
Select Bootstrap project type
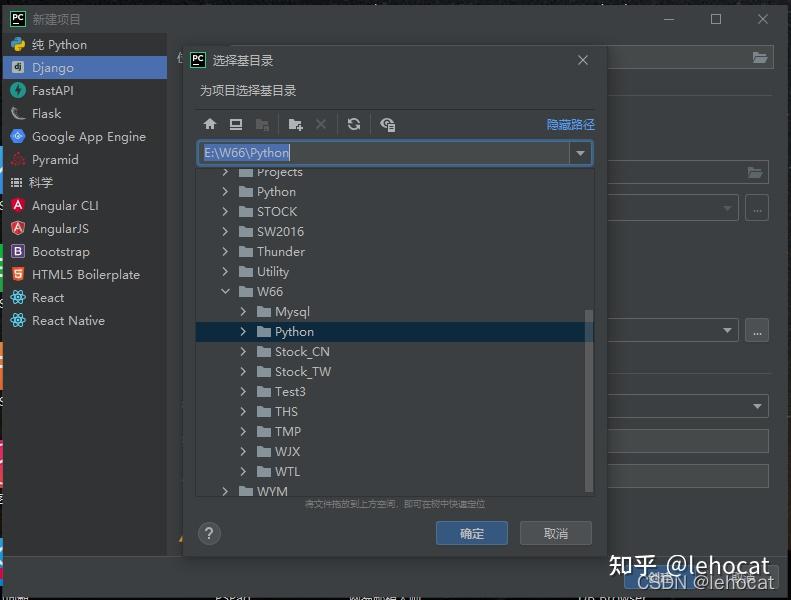pos(85,251)
